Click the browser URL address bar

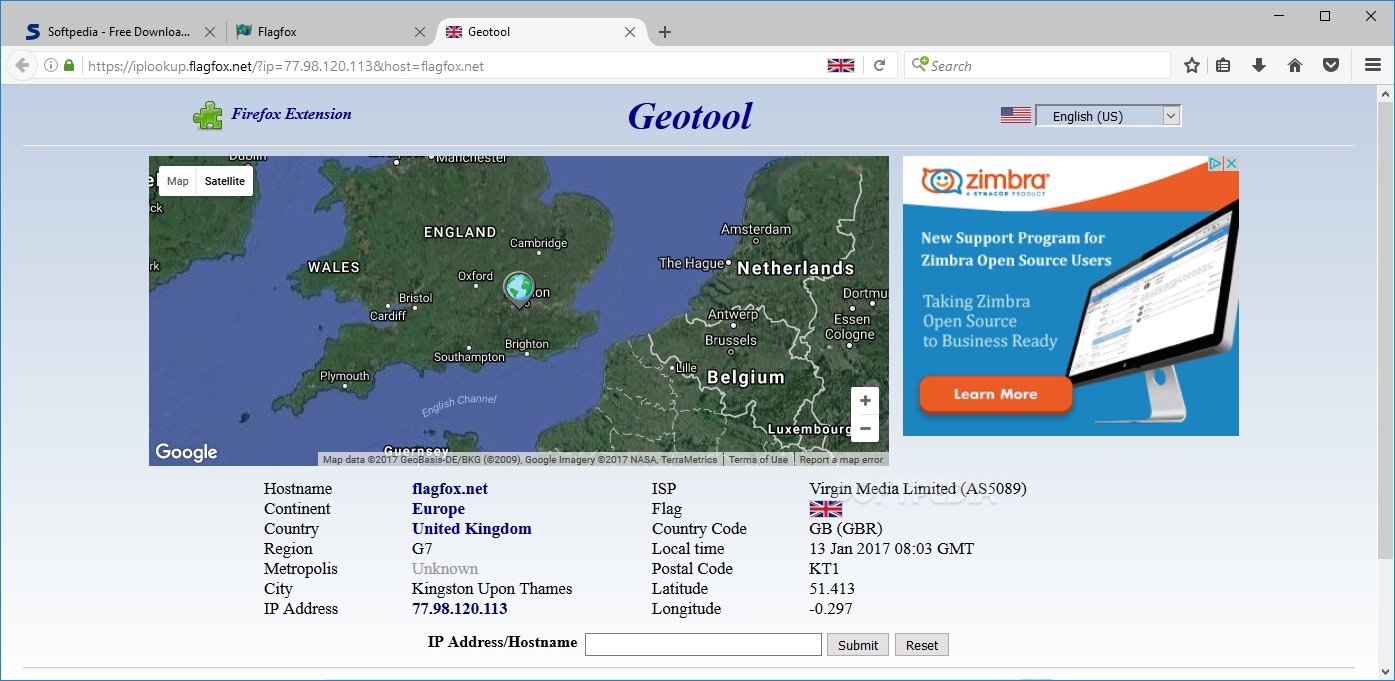(x=450, y=66)
